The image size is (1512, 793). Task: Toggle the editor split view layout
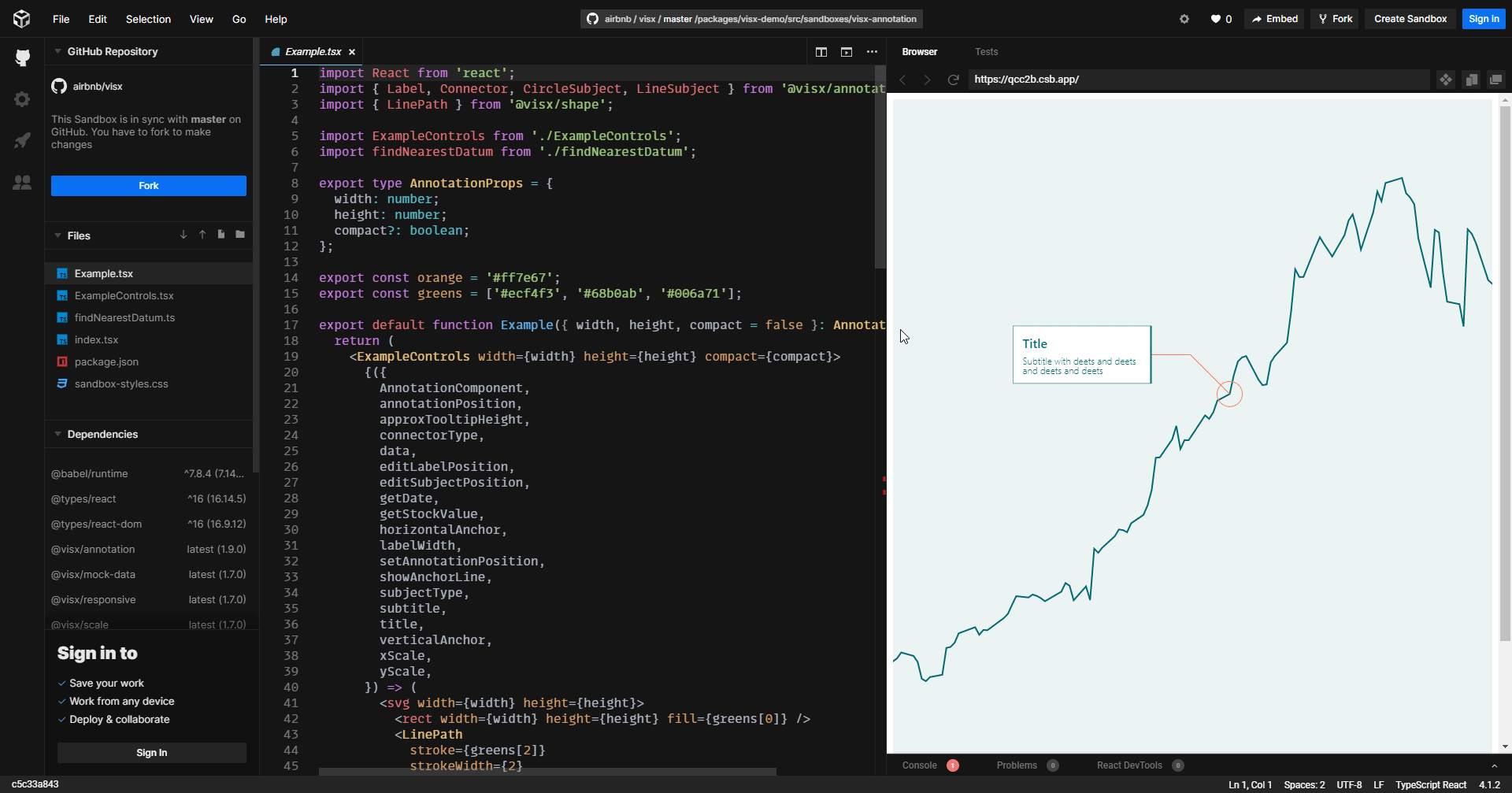(821, 52)
